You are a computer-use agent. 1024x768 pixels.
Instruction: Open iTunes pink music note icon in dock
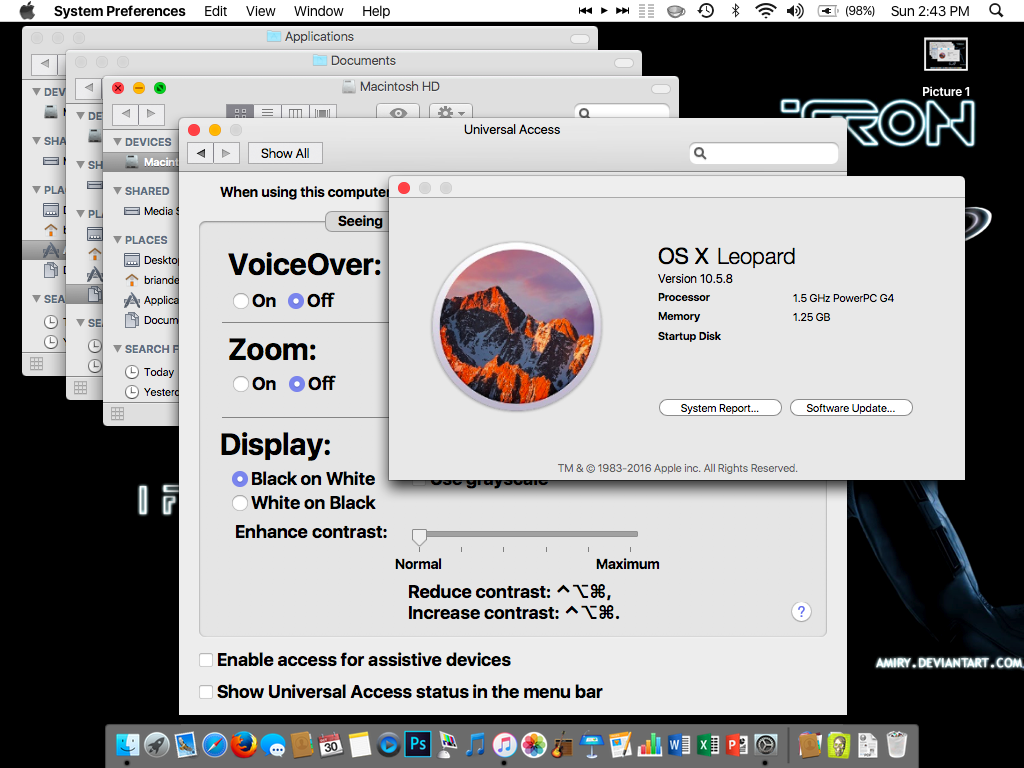coord(505,744)
